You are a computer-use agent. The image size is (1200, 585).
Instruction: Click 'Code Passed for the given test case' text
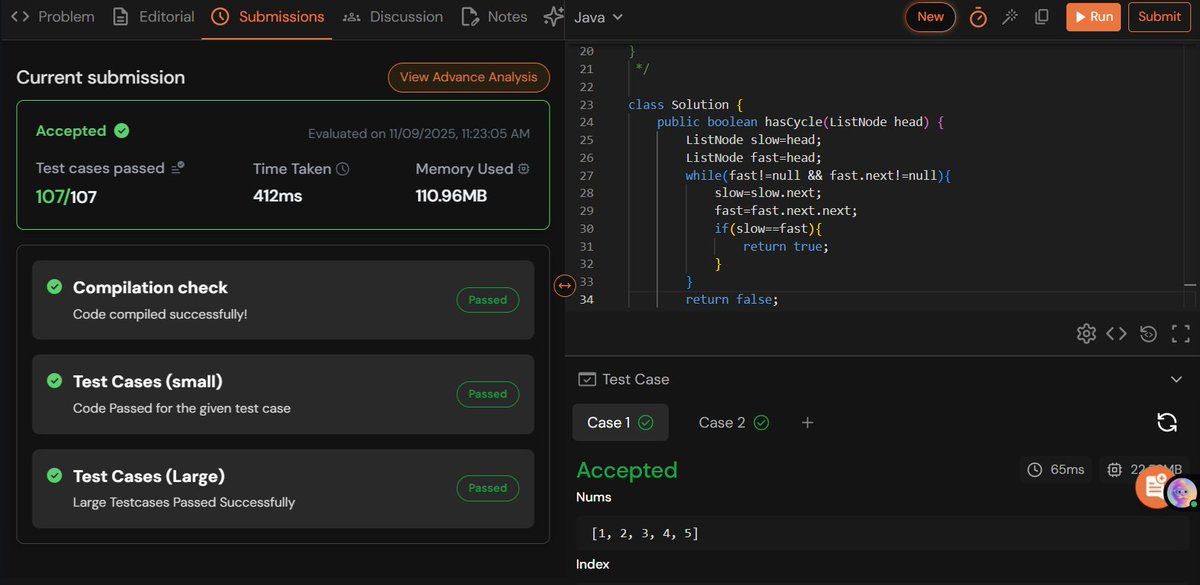[x=182, y=408]
